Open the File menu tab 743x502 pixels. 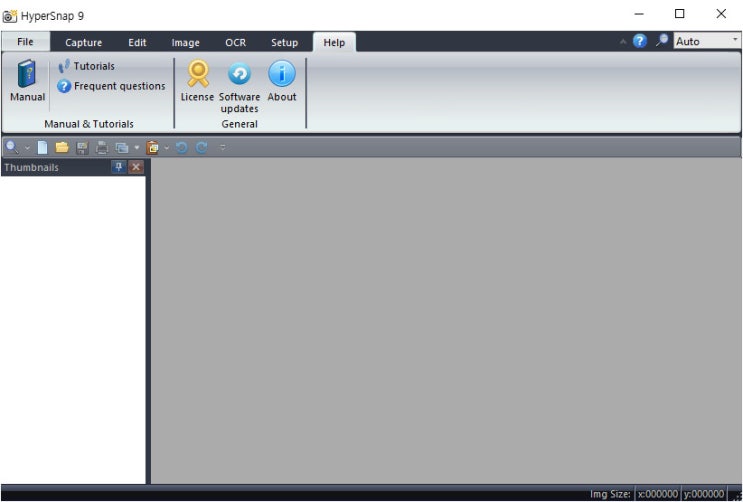(x=26, y=42)
